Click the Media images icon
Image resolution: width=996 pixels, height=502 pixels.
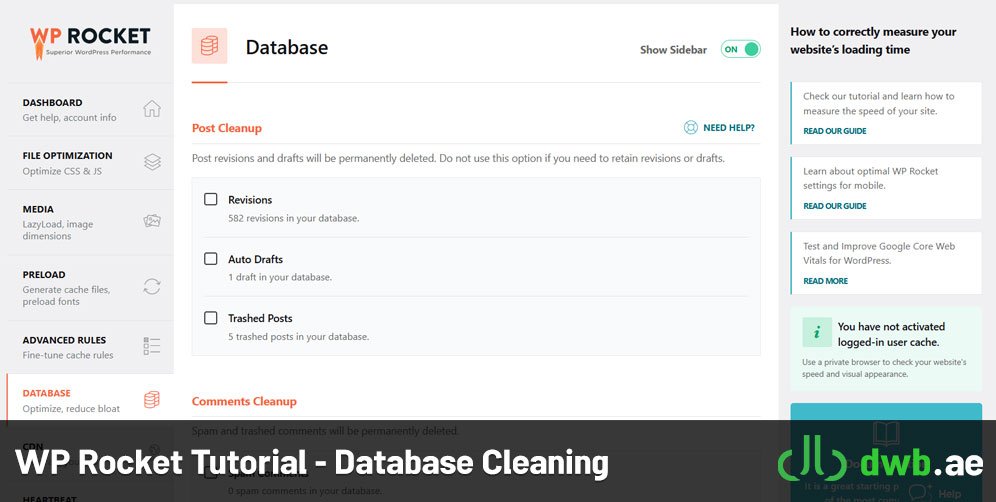tap(152, 221)
